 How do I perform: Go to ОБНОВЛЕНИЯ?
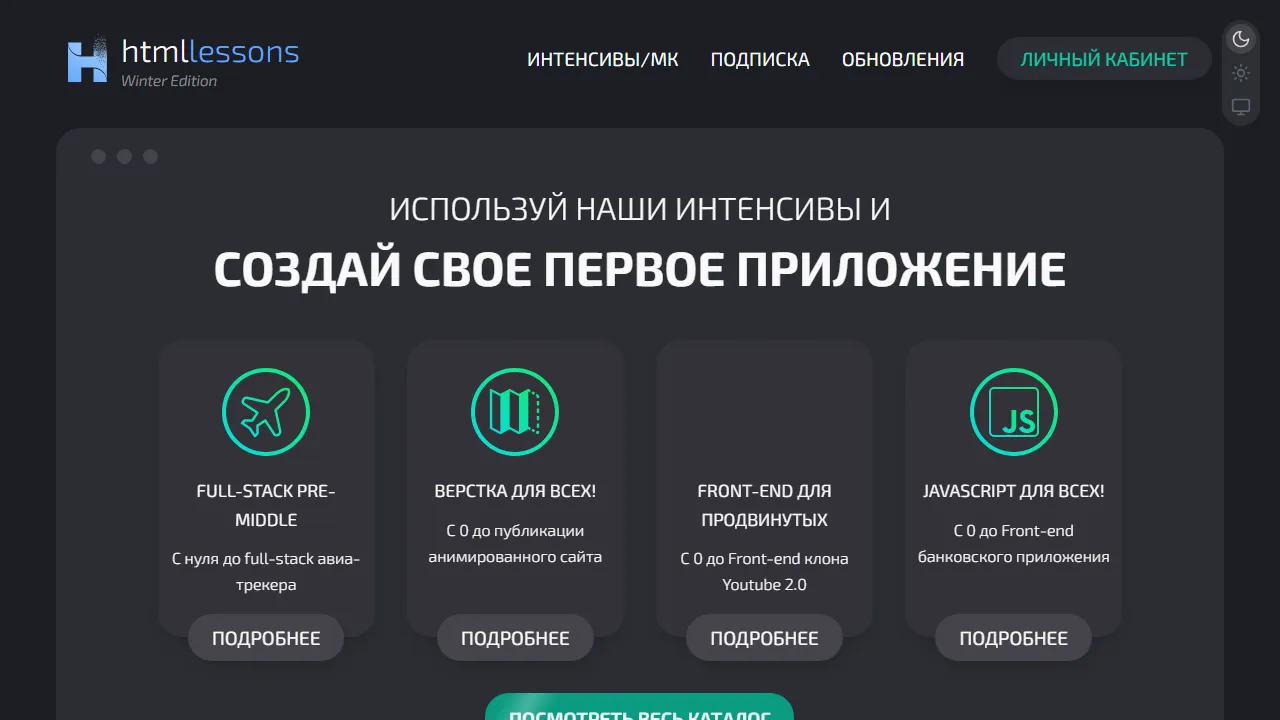point(903,59)
